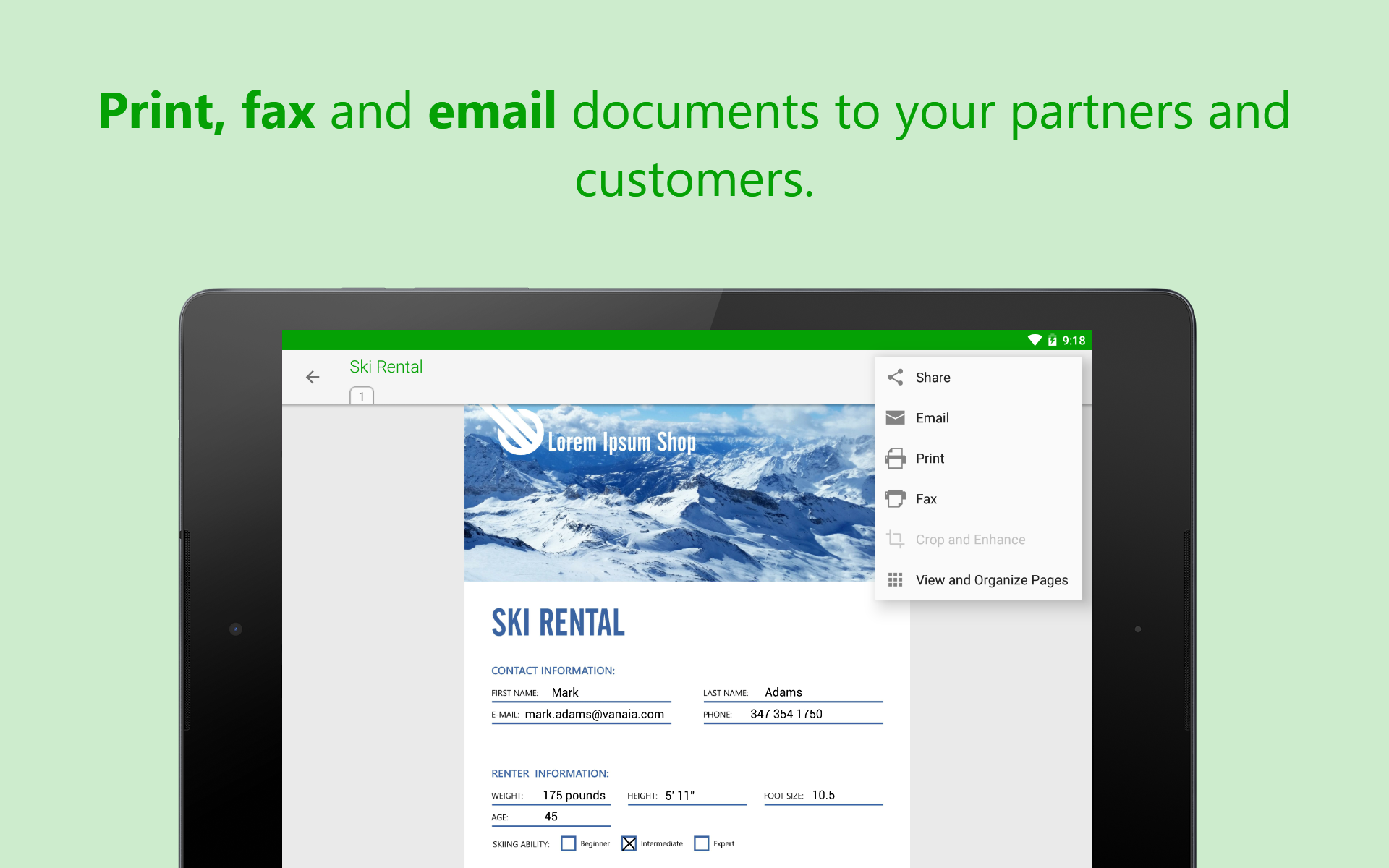Tap the back arrow icon
This screenshot has width=1389, height=868.
click(313, 377)
